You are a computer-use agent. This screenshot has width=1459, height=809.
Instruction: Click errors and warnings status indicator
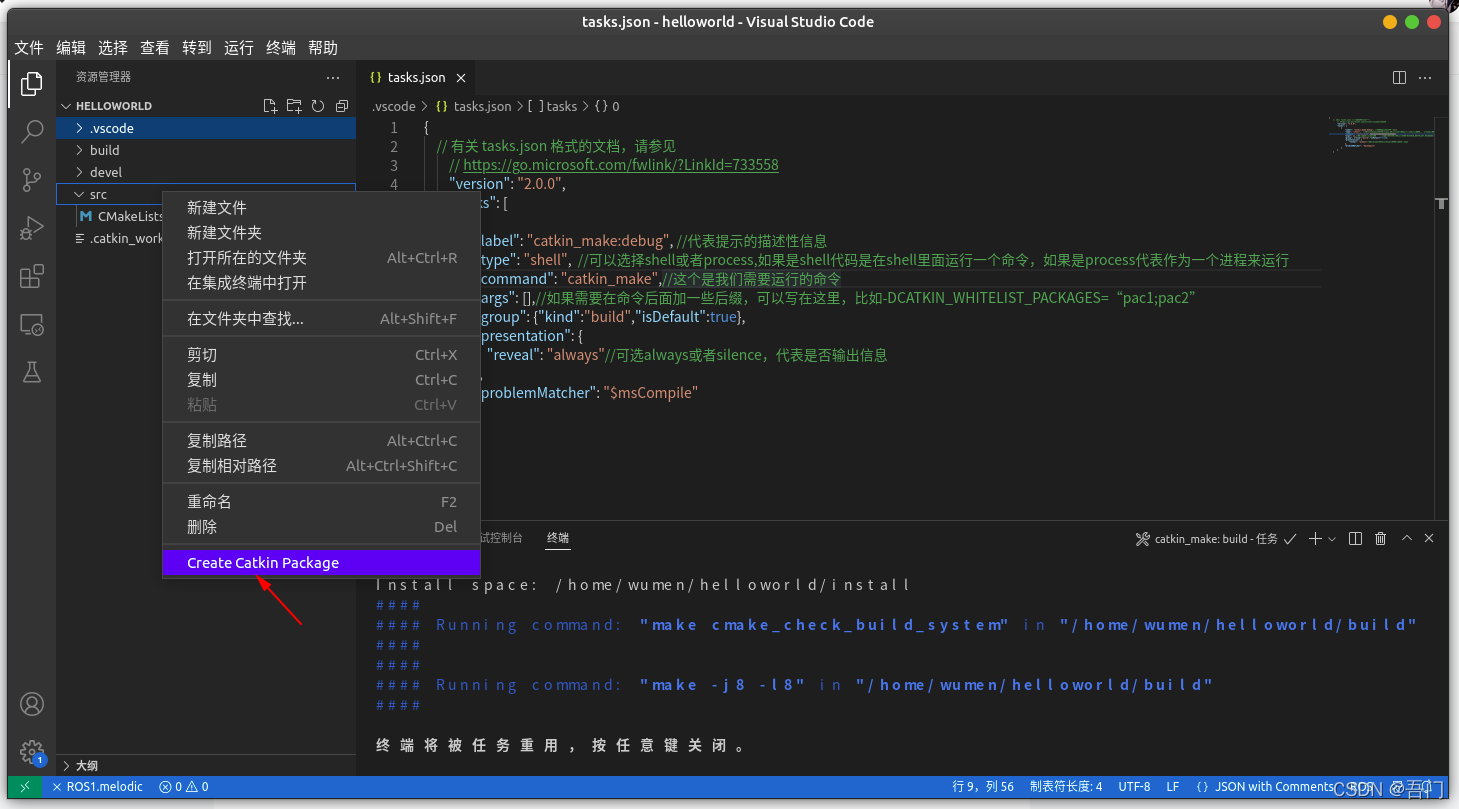pos(182,786)
